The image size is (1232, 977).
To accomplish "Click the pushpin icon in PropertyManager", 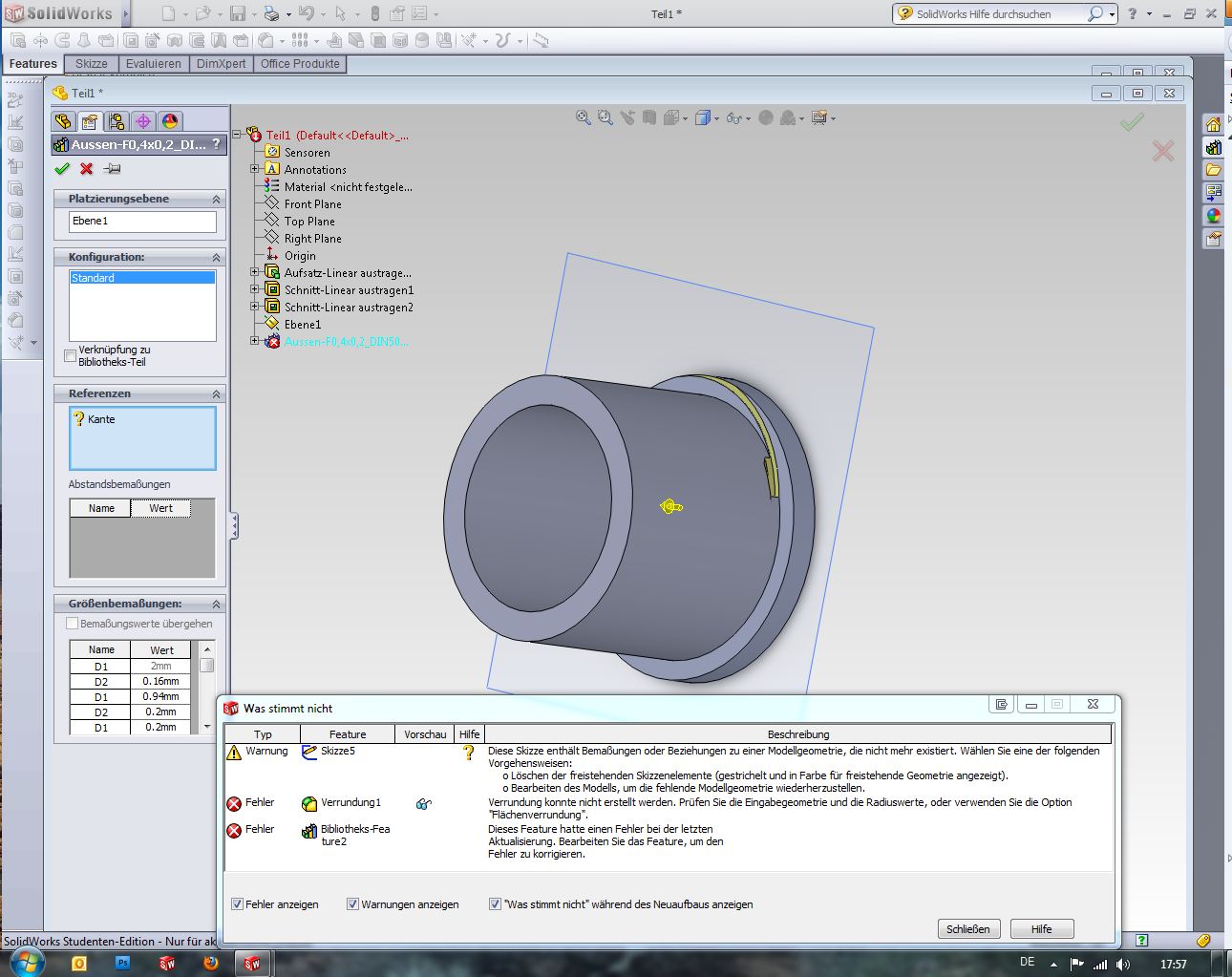I will 112,169.
